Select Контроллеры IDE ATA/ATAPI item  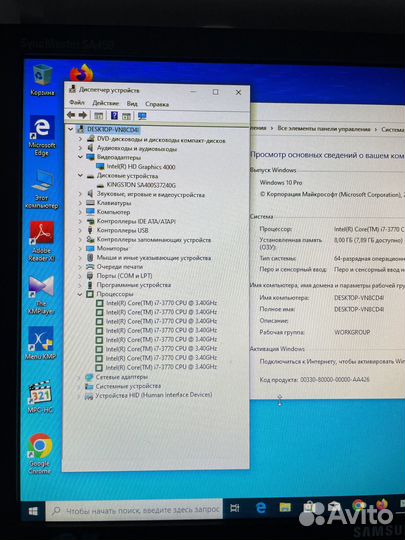[136, 221]
